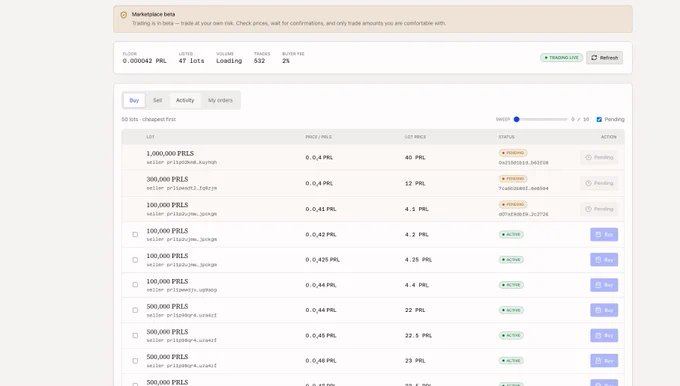Click the trades count '532'
Viewport: 680px width, 386px height.
tap(259, 61)
